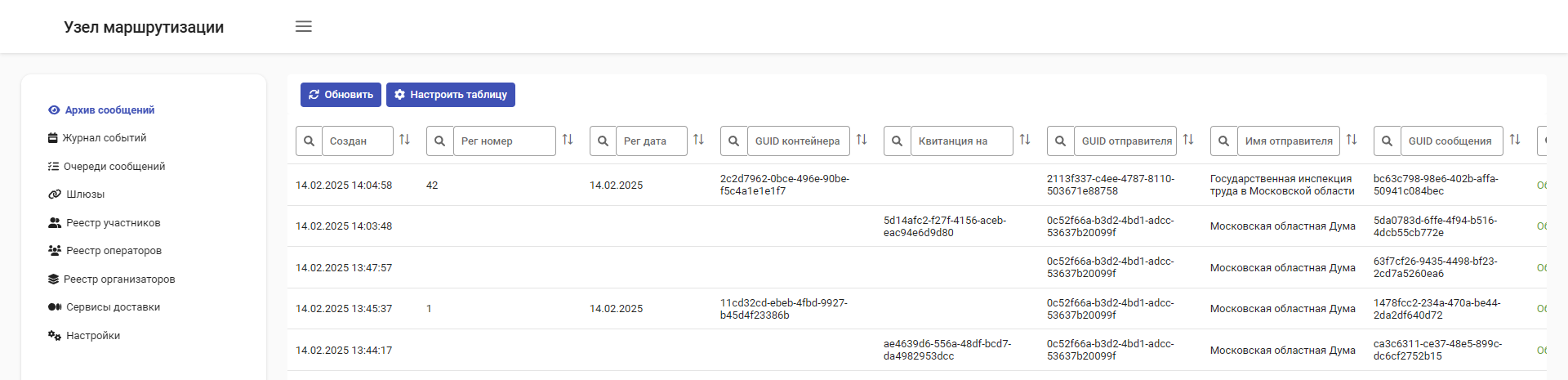Click container GUID 2c2d7962-0bce-496e-90be cell

[785, 185]
